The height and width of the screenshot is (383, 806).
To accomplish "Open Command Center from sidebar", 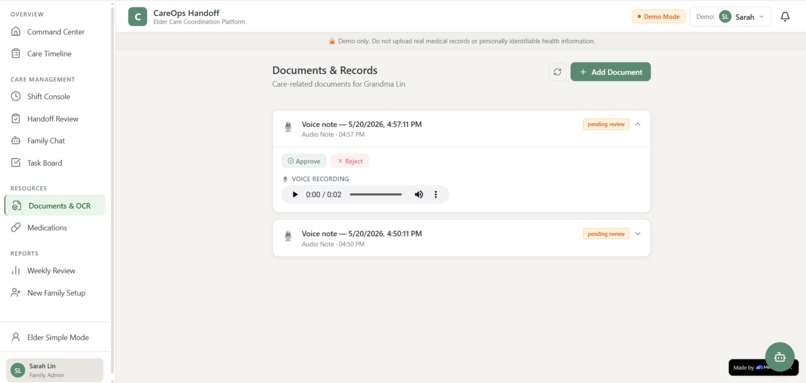I will click(55, 32).
